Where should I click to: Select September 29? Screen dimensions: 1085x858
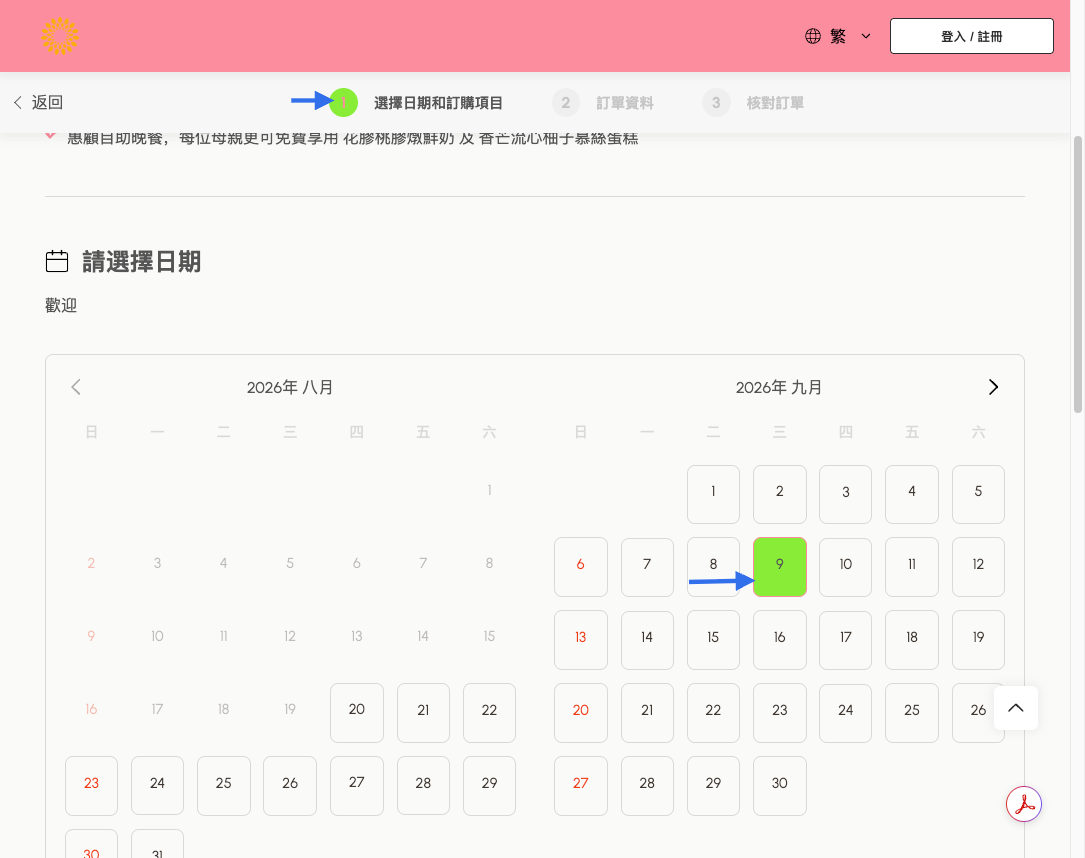coord(713,786)
